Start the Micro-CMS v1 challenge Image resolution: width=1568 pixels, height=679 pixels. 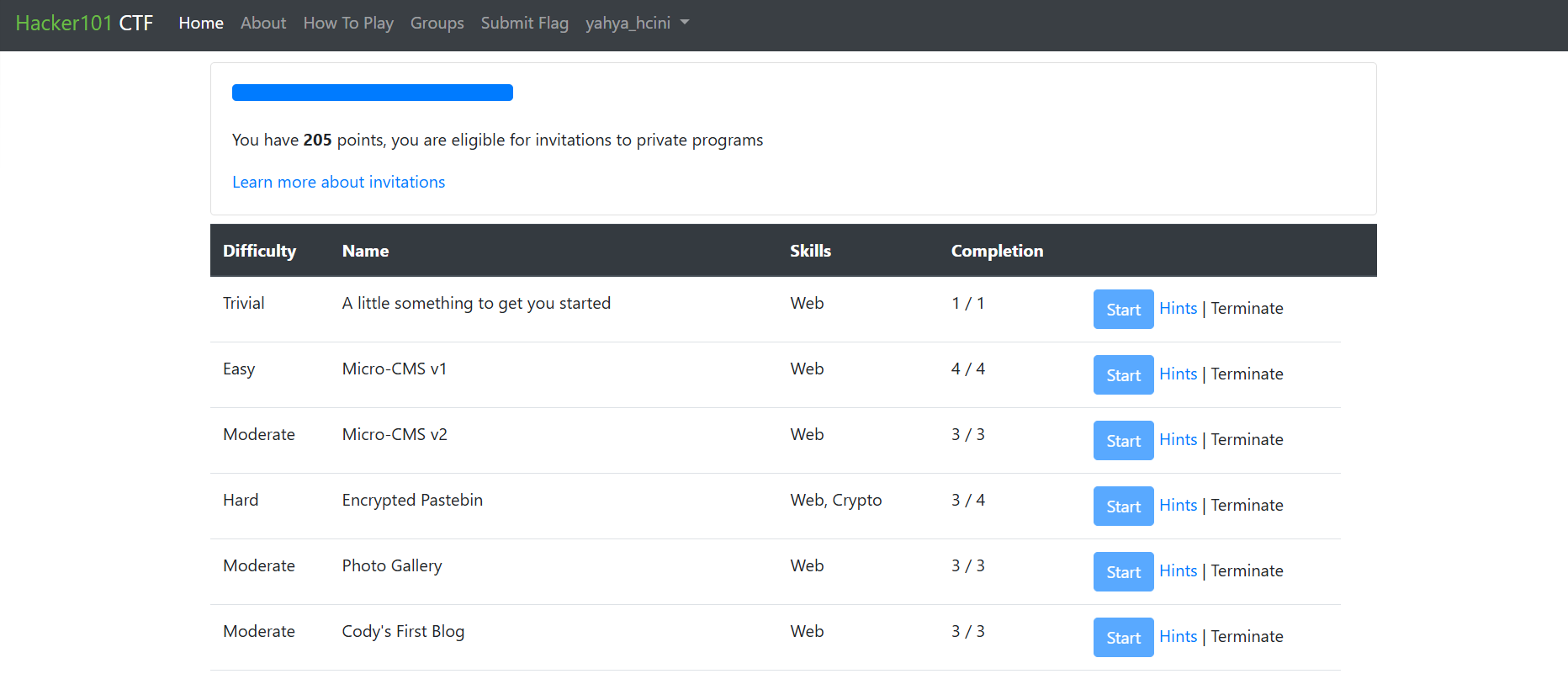point(1124,374)
